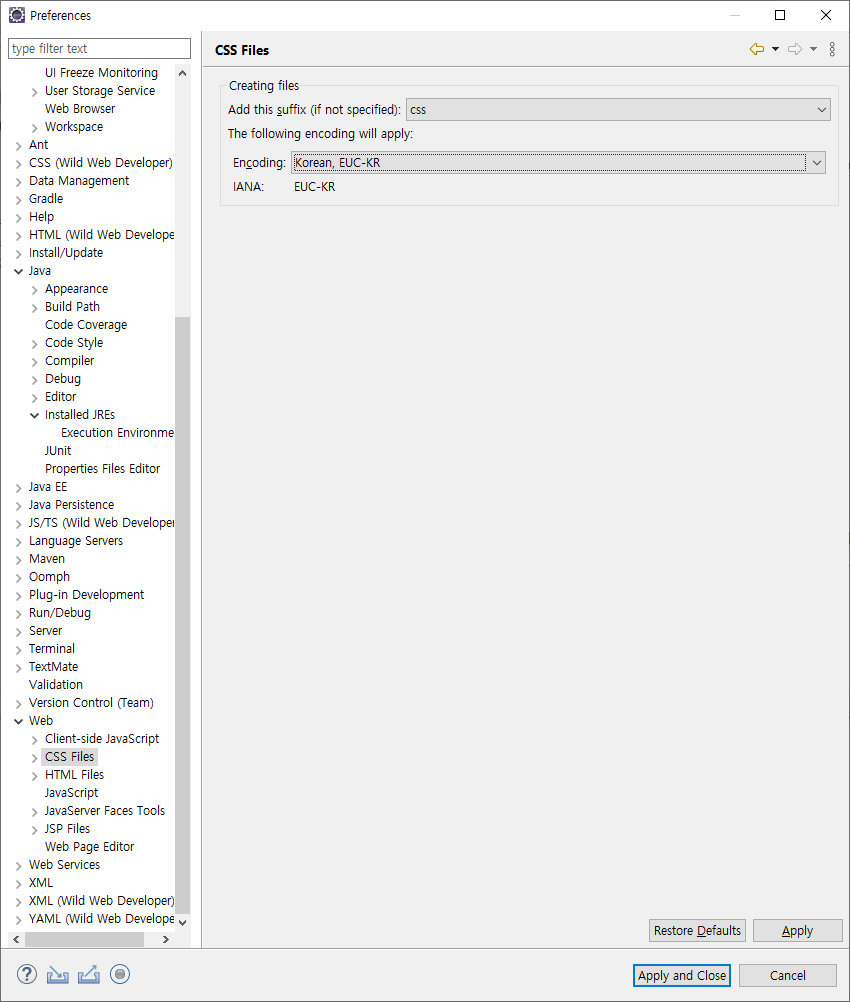
Task: Click the forward navigation arrow icon
Action: (794, 49)
